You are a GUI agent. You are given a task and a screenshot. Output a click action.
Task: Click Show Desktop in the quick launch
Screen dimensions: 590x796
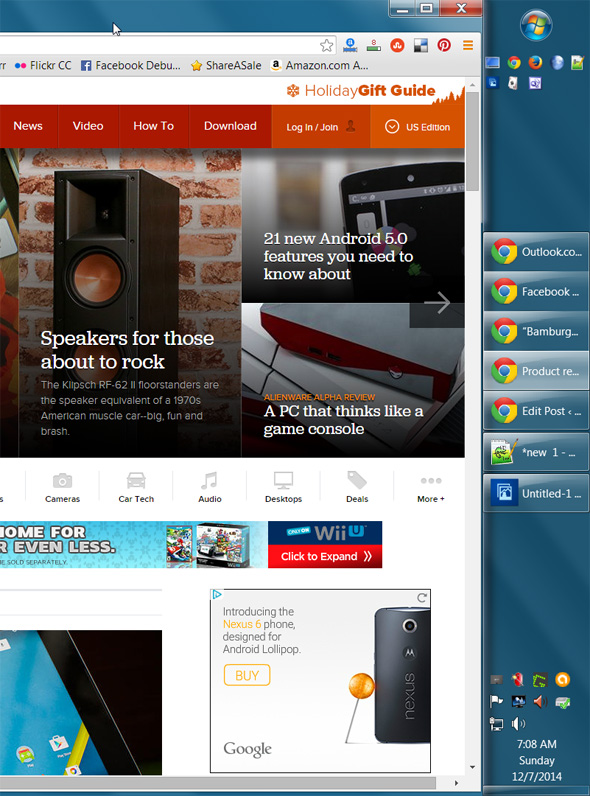tap(493, 62)
